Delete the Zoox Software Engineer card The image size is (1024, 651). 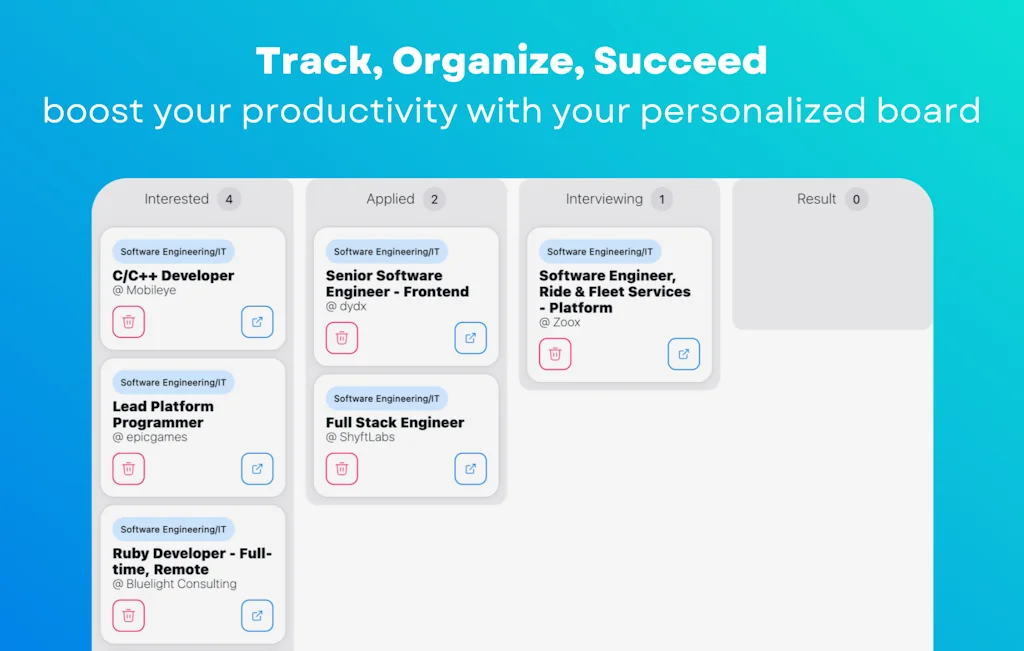click(555, 354)
